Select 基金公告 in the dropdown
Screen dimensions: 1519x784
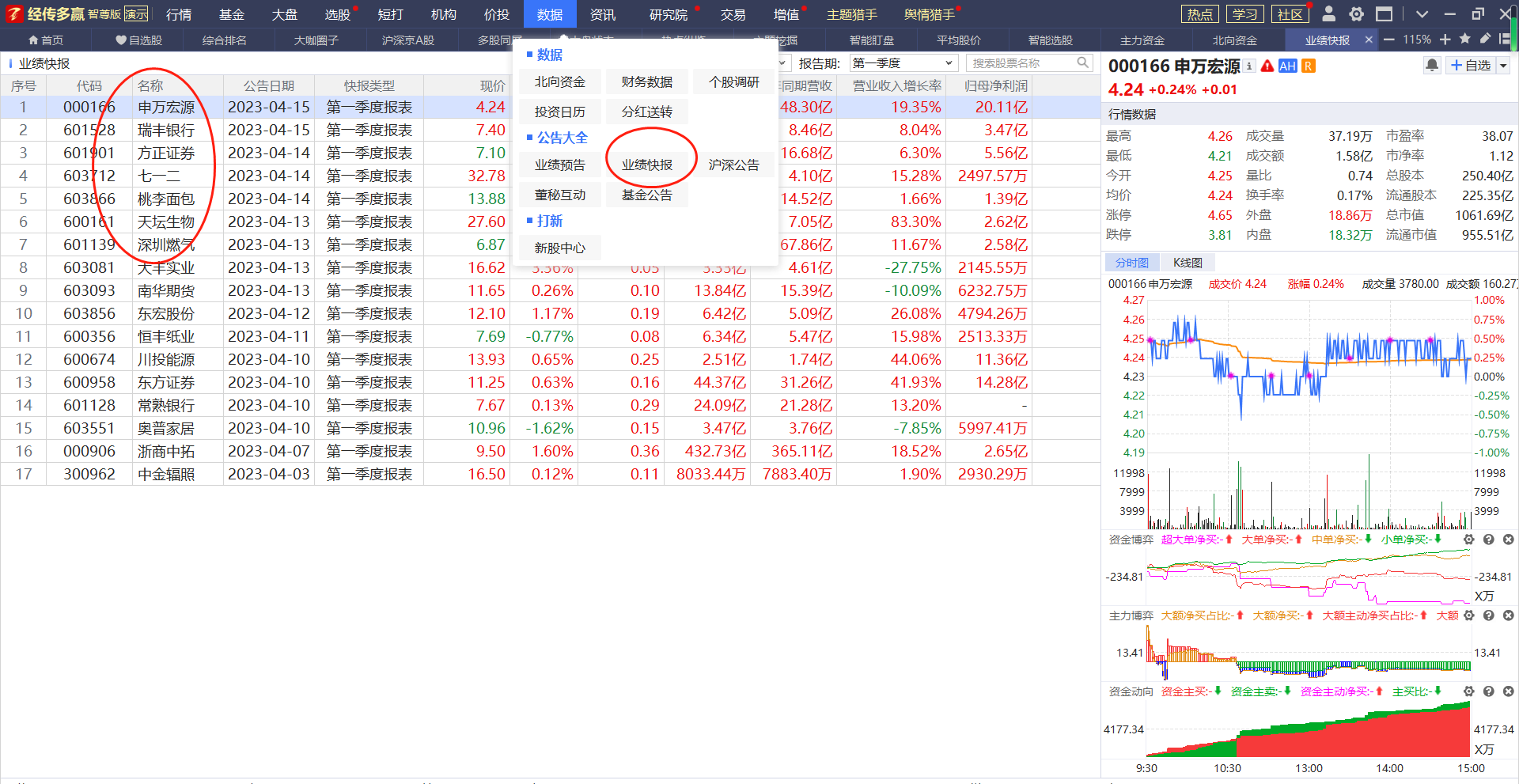pos(647,195)
